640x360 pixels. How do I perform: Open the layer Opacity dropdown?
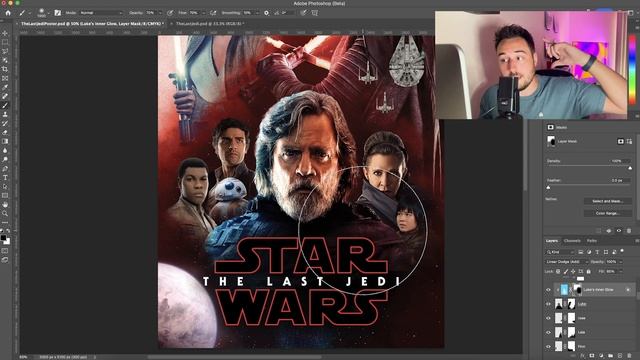(621, 262)
